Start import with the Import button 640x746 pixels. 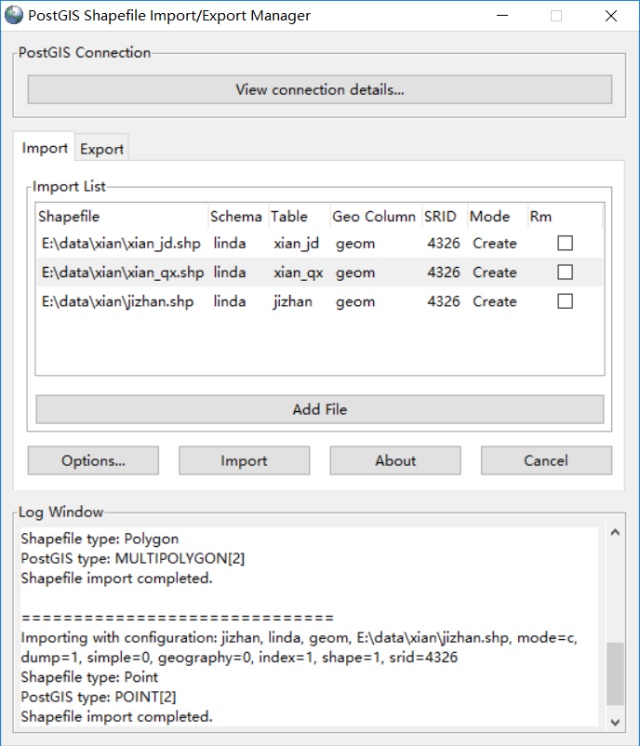pyautogui.click(x=244, y=461)
